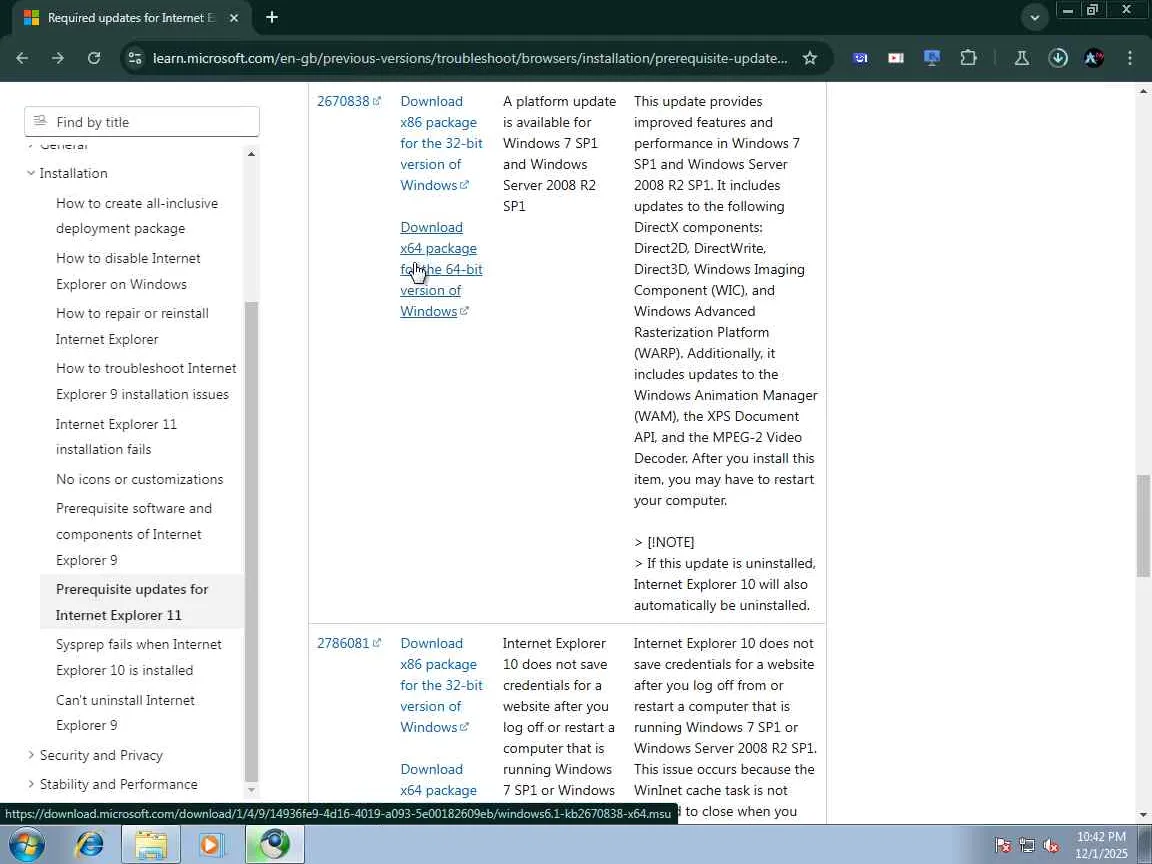1152x864 pixels.
Task: Open the profile avatar menu
Action: 1094,58
